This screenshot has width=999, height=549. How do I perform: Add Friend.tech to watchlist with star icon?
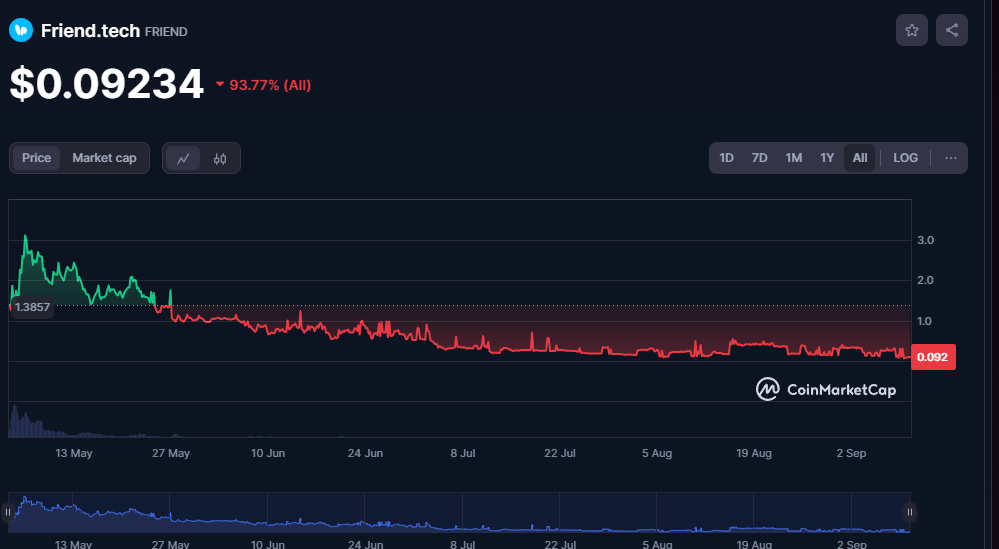[912, 30]
